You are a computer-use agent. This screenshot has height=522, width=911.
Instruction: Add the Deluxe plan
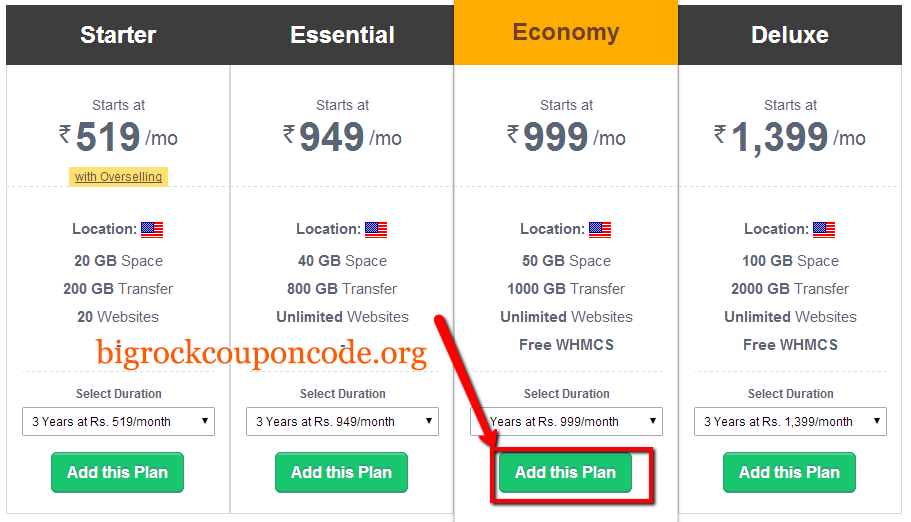coord(789,473)
